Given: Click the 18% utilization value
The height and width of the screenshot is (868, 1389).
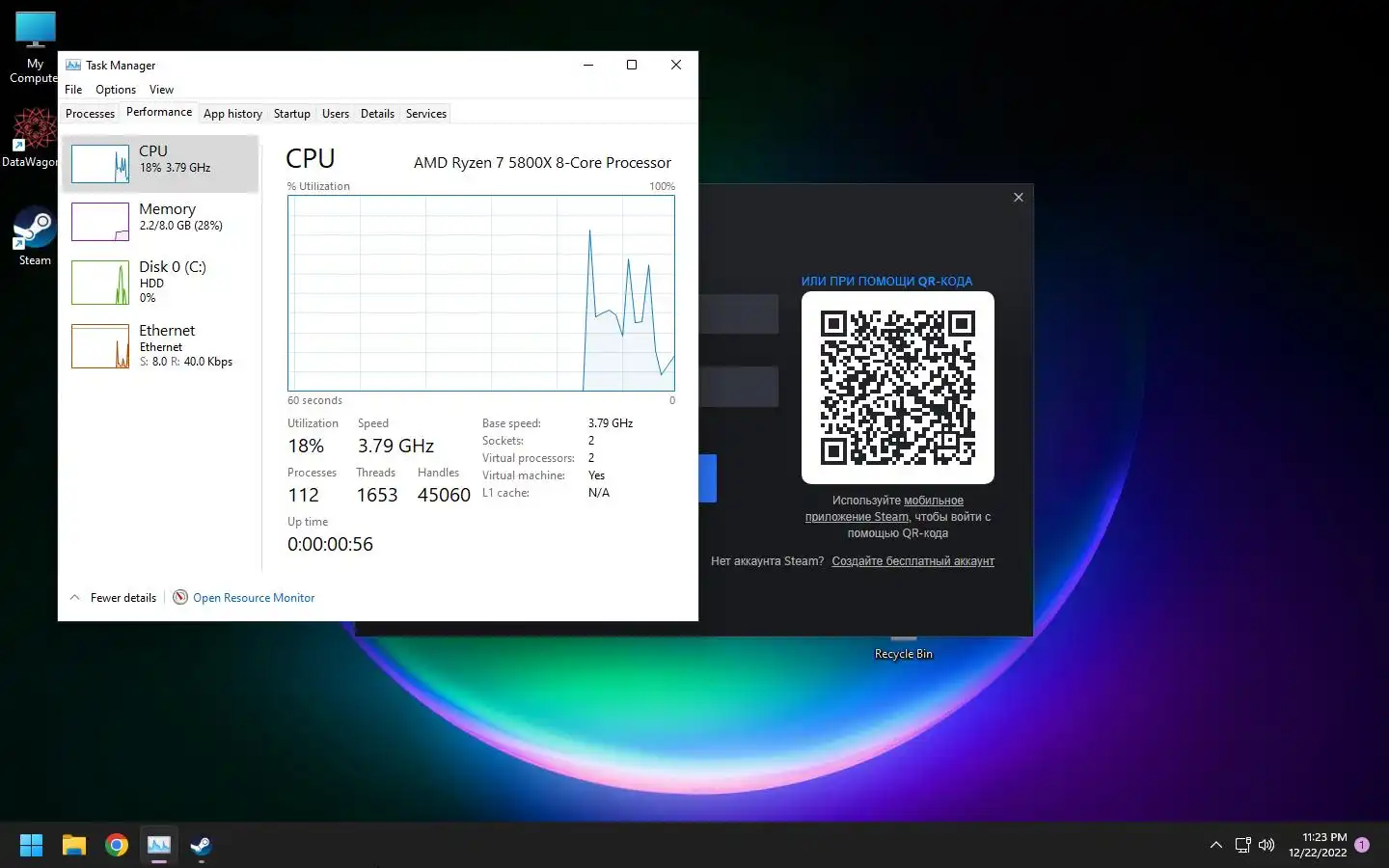Looking at the screenshot, I should pyautogui.click(x=306, y=446).
